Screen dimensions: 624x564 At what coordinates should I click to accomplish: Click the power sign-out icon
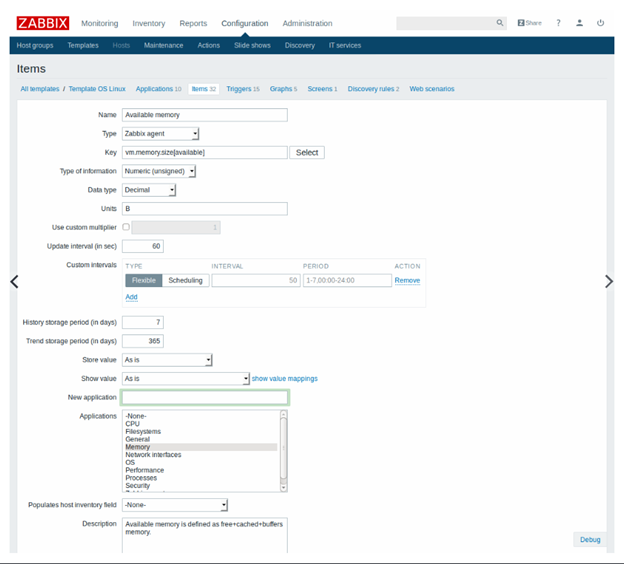(601, 23)
